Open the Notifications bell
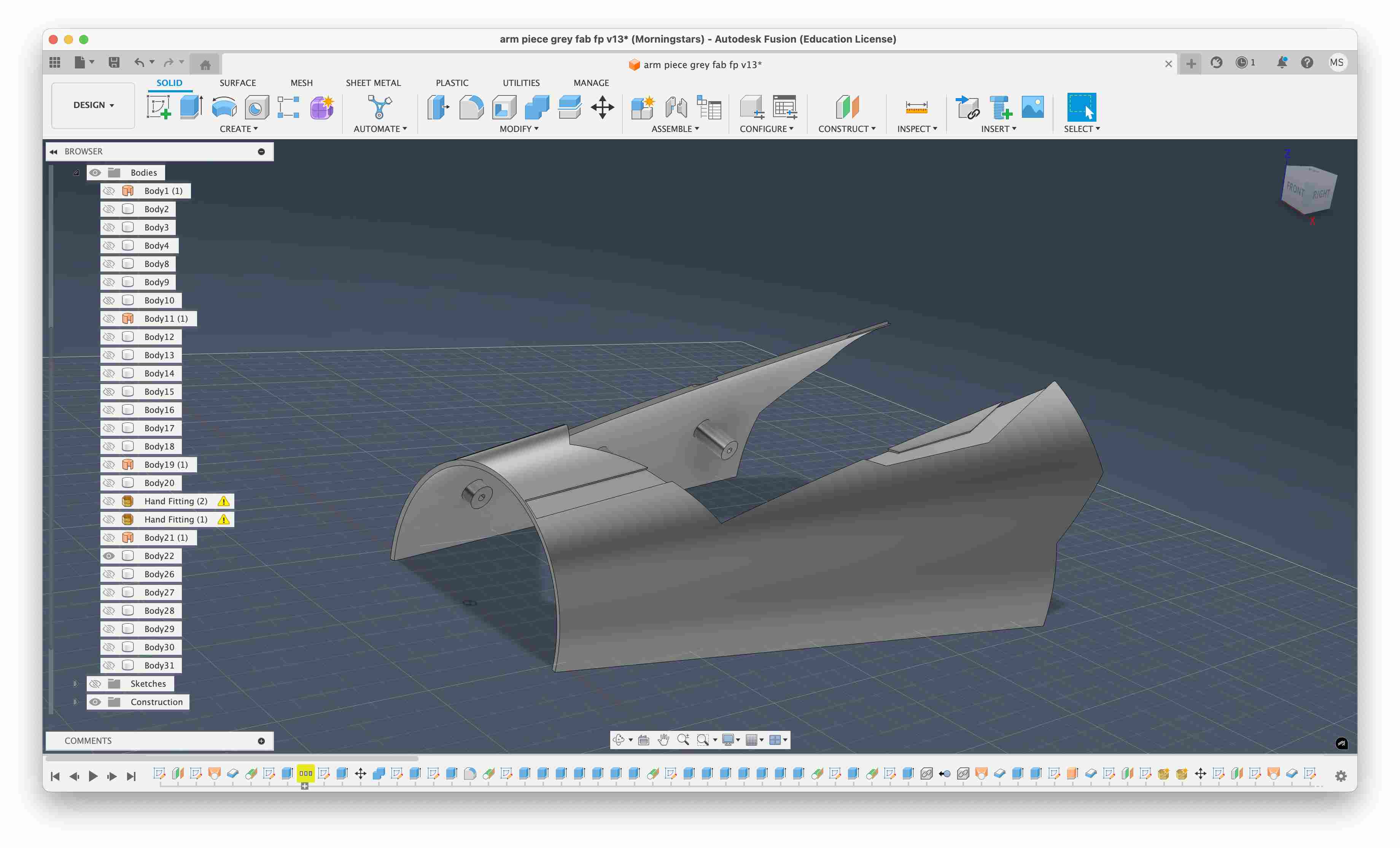This screenshot has height=848, width=1400. (x=1282, y=62)
